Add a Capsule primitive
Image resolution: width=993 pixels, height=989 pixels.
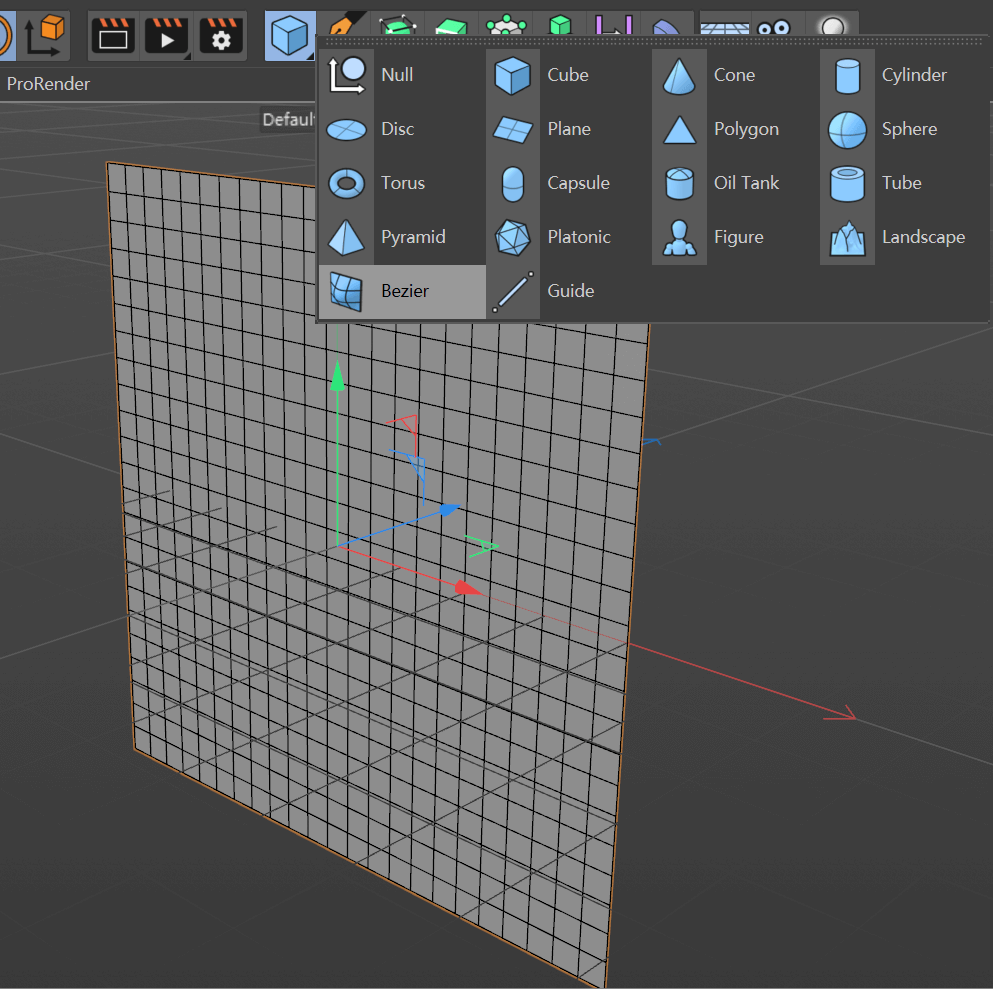tap(568, 183)
